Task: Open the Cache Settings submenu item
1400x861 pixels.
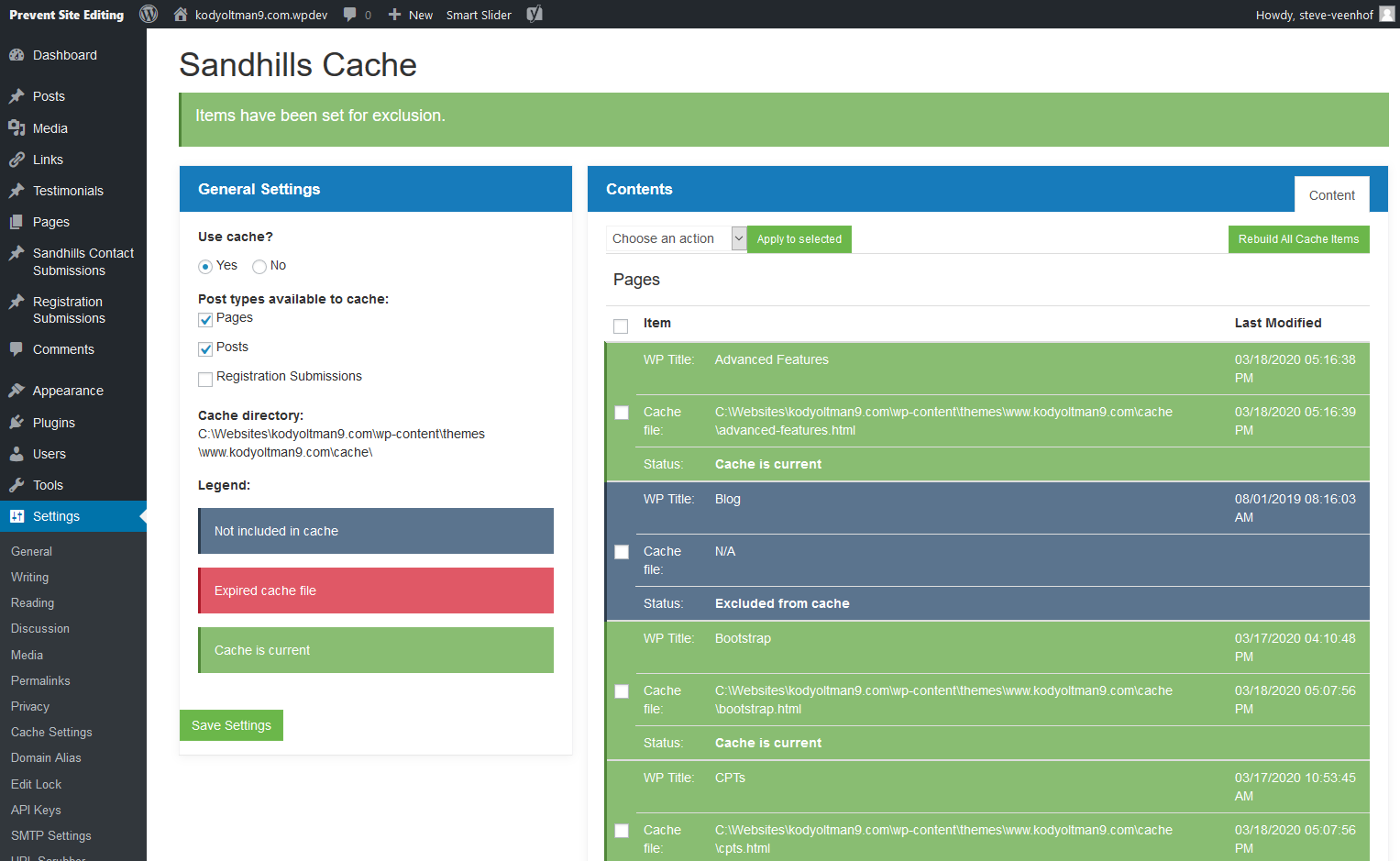Action: click(x=51, y=732)
